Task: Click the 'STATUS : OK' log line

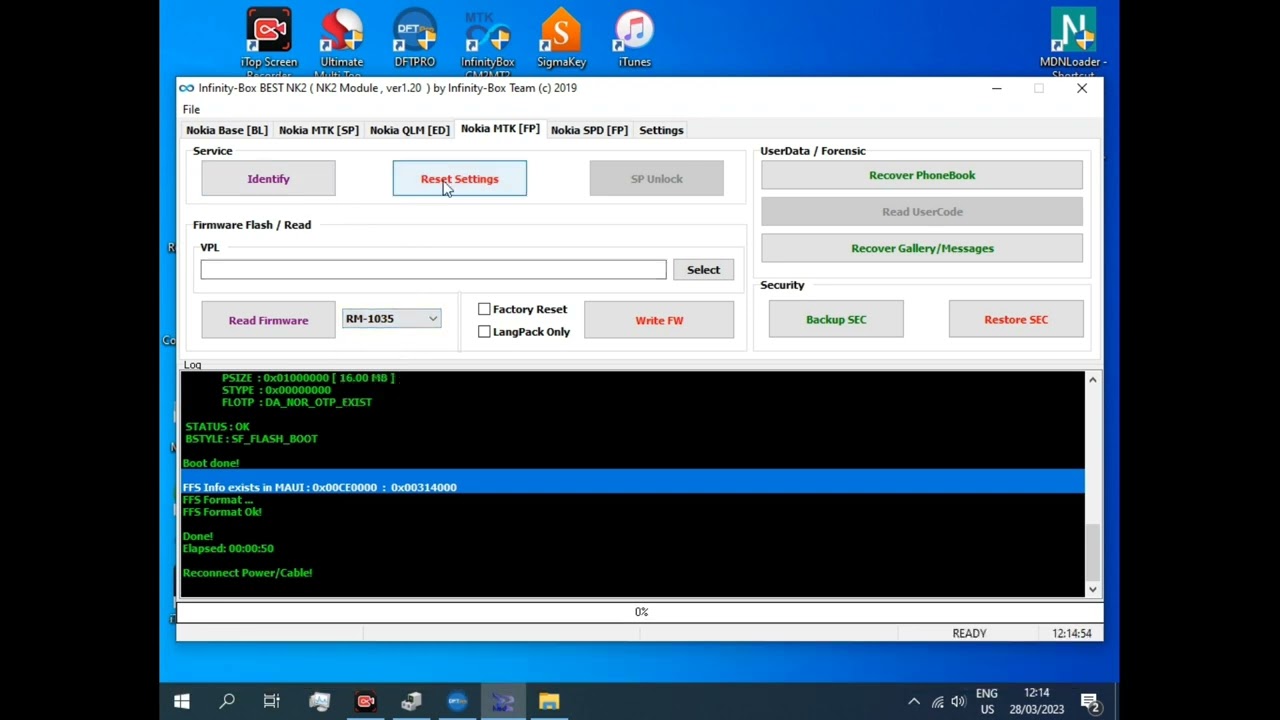Action: (217, 426)
